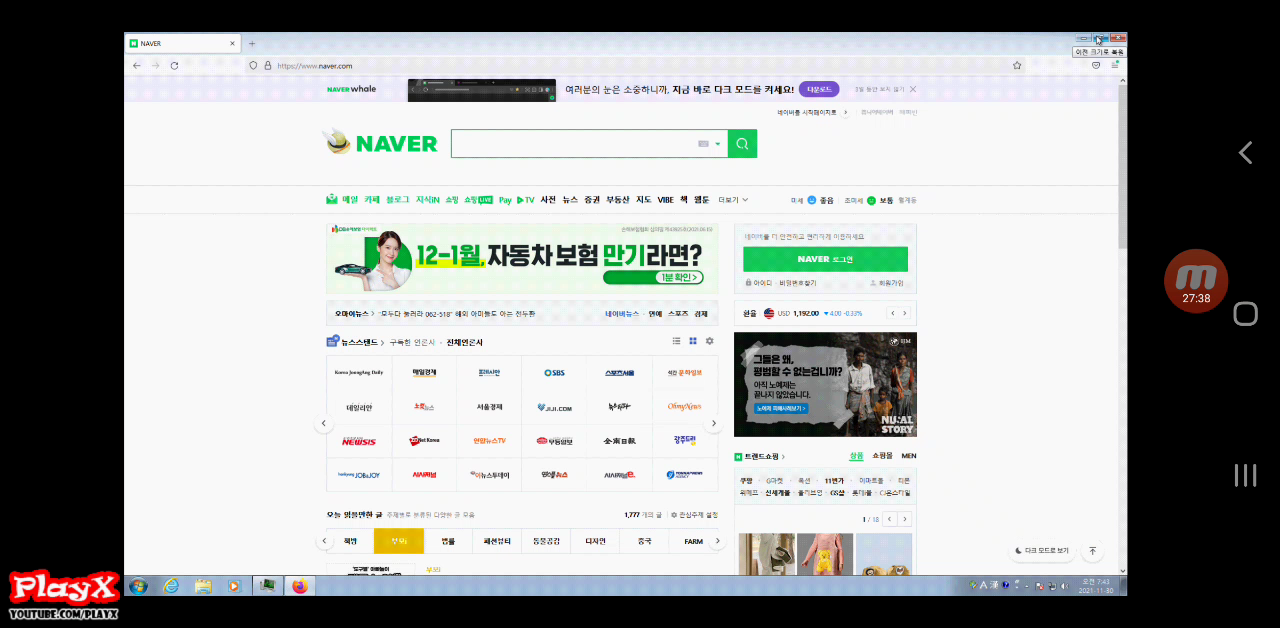Expand the 더보기 dropdown
The width and height of the screenshot is (1280, 628).
(733, 200)
